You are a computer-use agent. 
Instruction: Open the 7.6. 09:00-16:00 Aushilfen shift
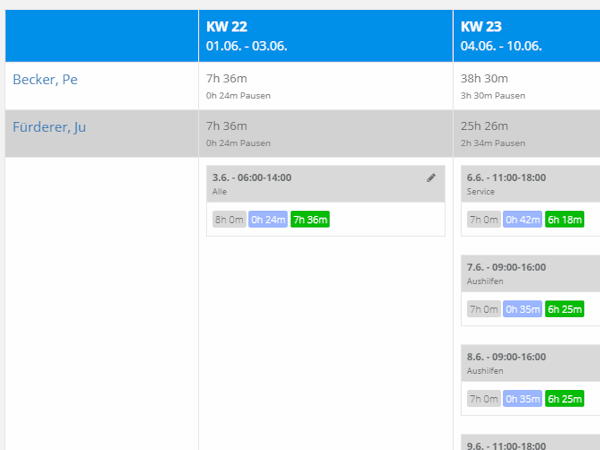[x=530, y=274]
